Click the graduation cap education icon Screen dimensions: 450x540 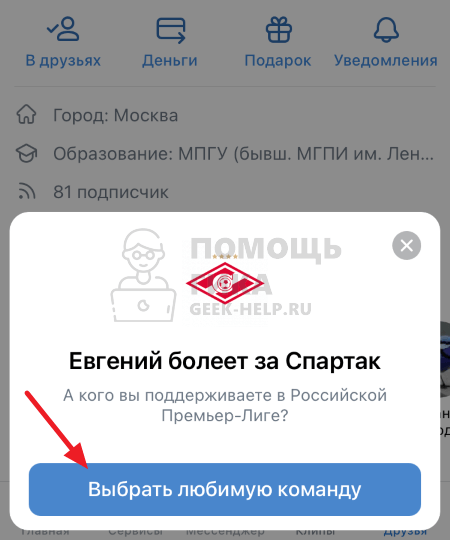click(27, 154)
